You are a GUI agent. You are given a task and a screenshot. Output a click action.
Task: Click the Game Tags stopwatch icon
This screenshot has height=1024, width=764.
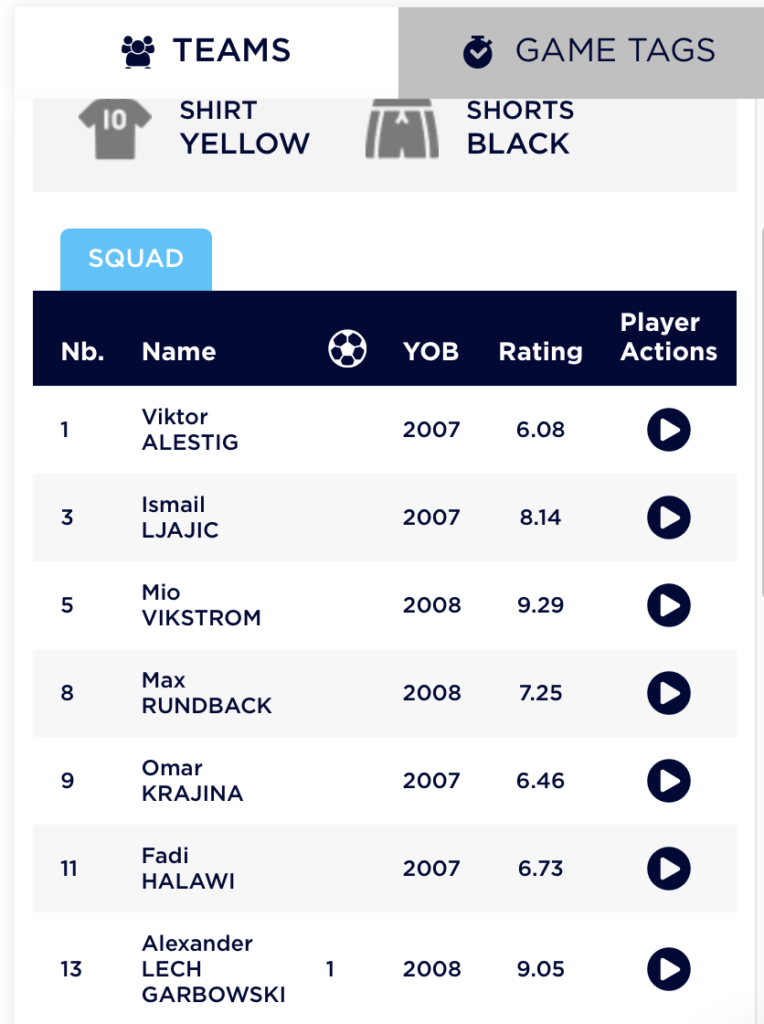[478, 52]
